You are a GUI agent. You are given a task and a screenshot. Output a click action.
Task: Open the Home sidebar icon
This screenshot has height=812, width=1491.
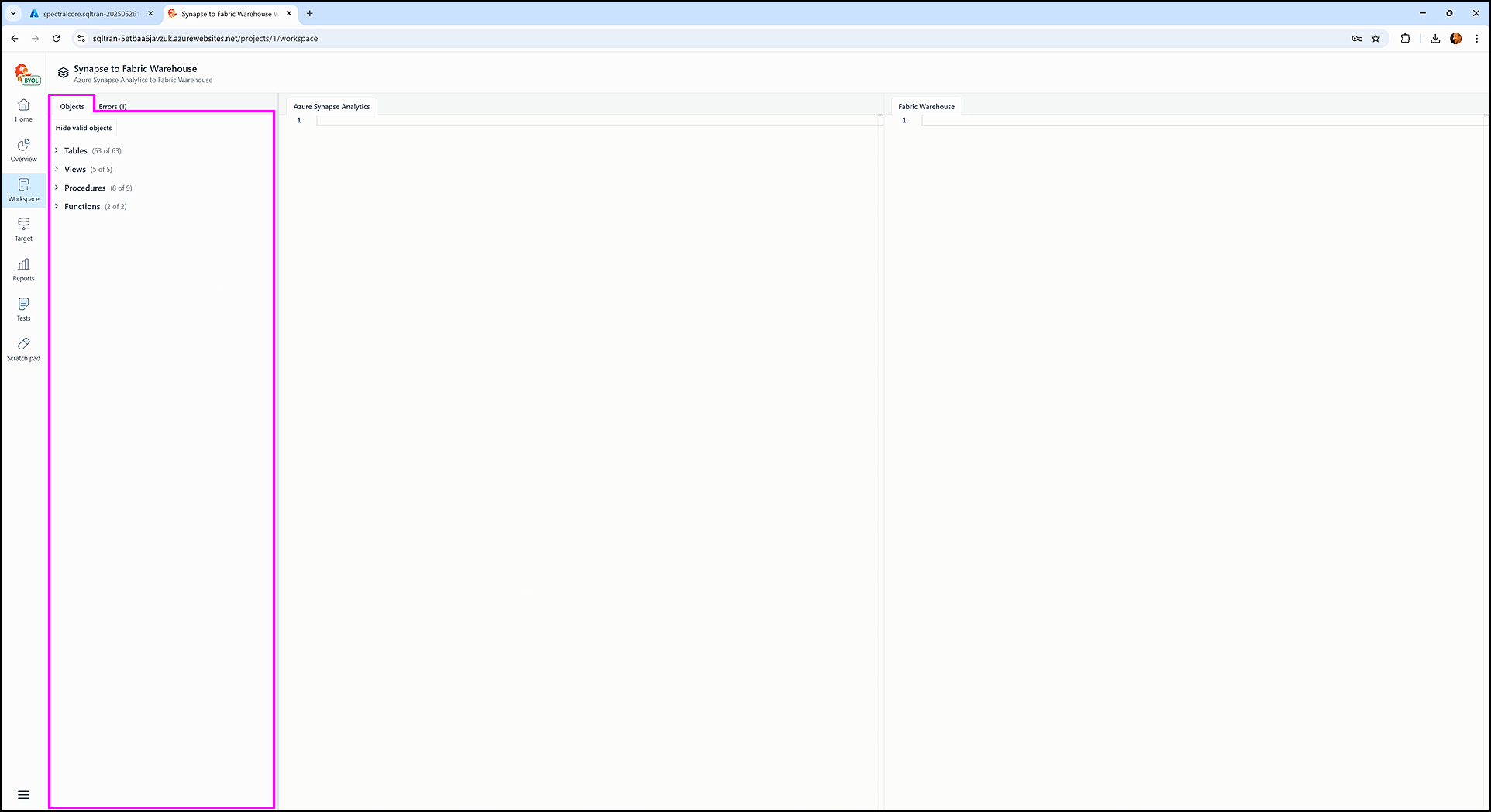24,105
